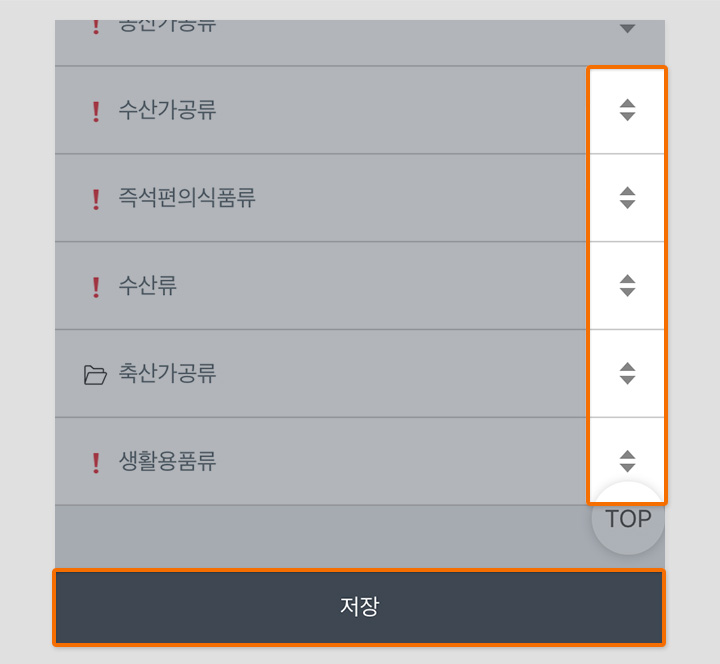
Task: Select the 즉석편의식품류 category row
Action: click(x=321, y=198)
